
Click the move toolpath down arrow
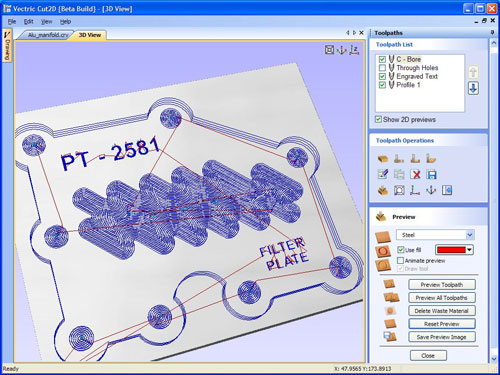point(473,88)
